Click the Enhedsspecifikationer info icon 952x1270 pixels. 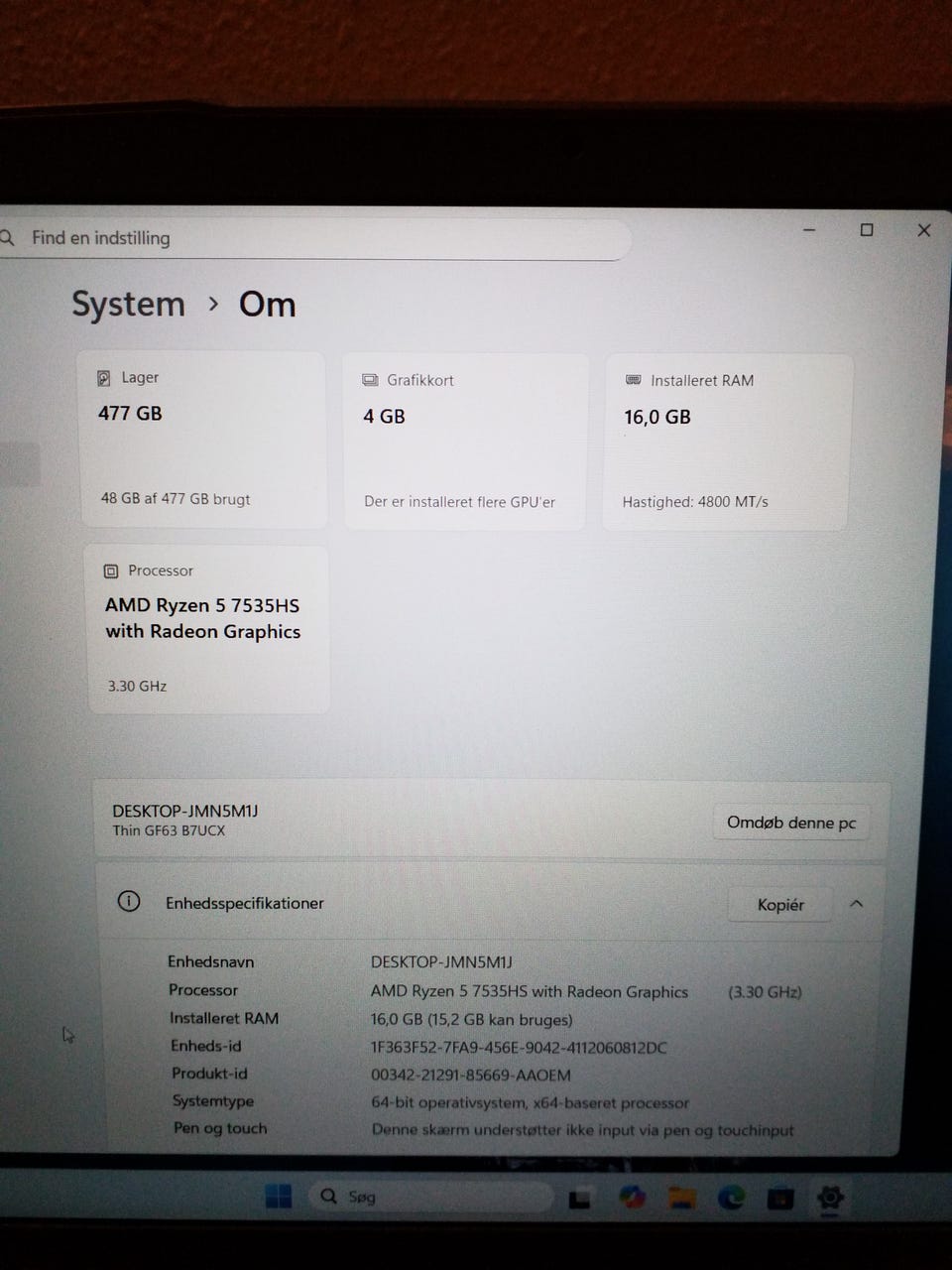tap(129, 902)
